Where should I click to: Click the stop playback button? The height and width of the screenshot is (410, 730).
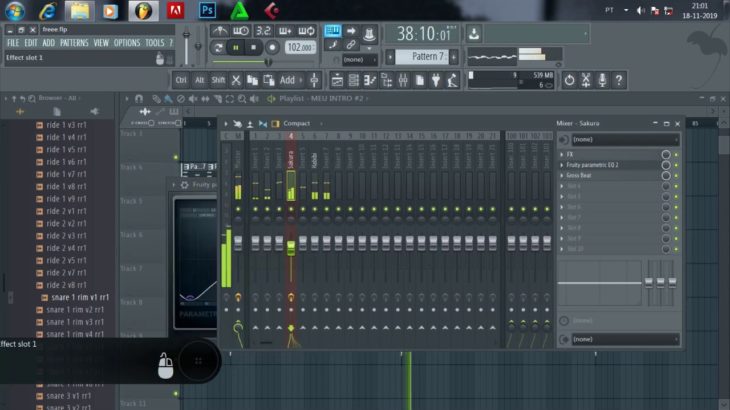(x=253, y=47)
